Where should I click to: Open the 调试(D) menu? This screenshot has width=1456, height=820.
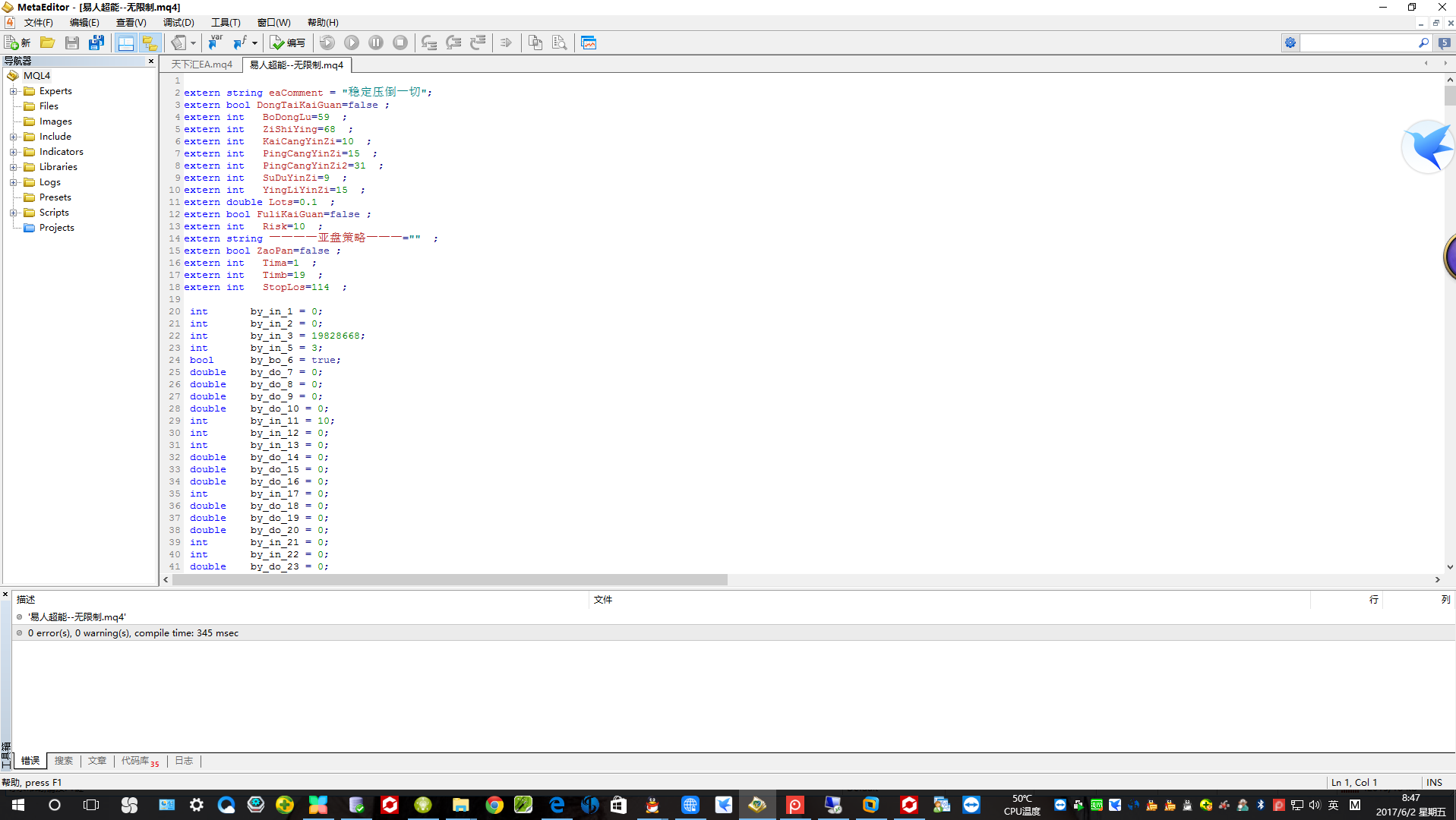click(178, 23)
